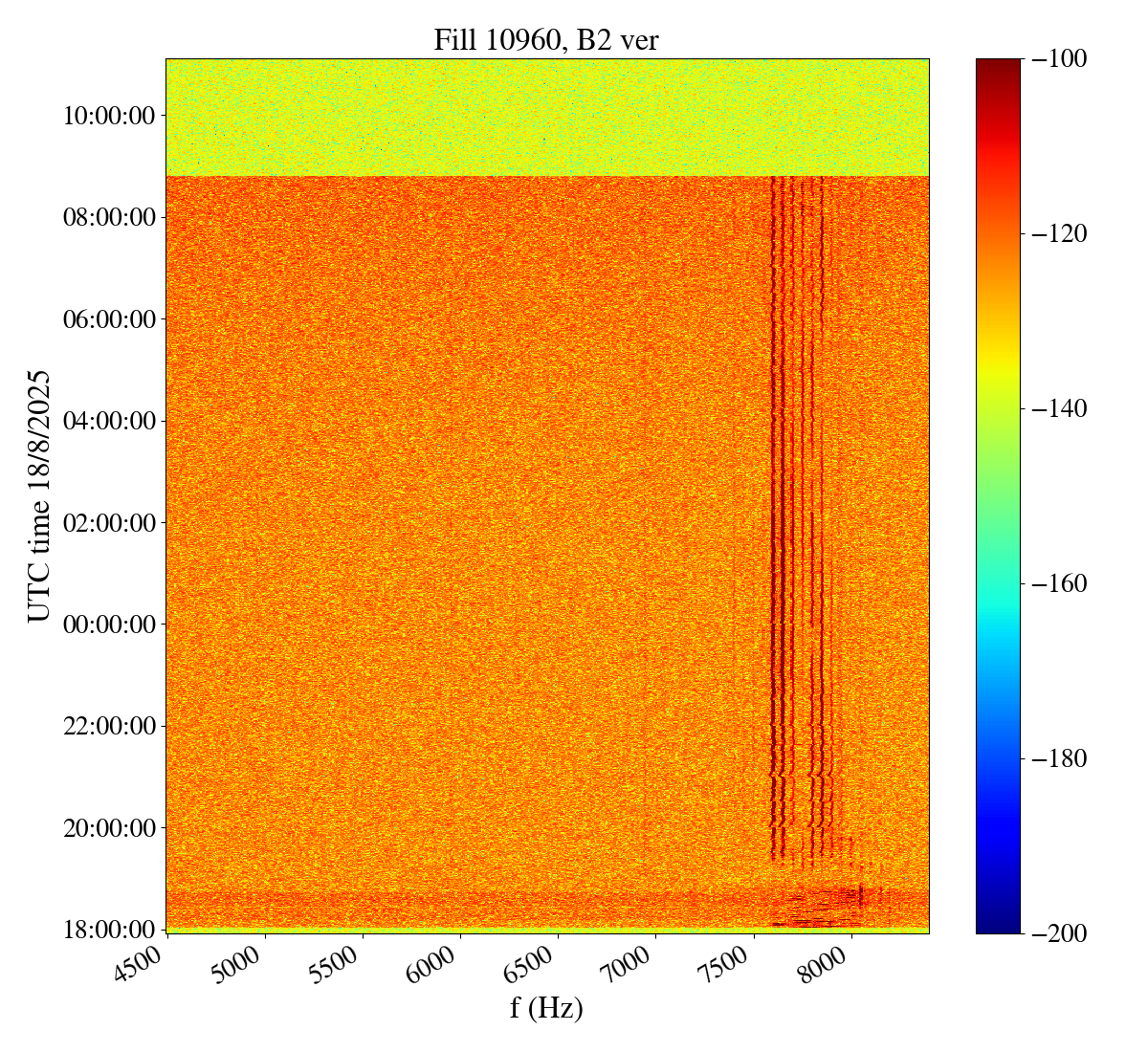
Task: Click the yellow-green band atop the spectrogram
Action: click(x=546, y=118)
